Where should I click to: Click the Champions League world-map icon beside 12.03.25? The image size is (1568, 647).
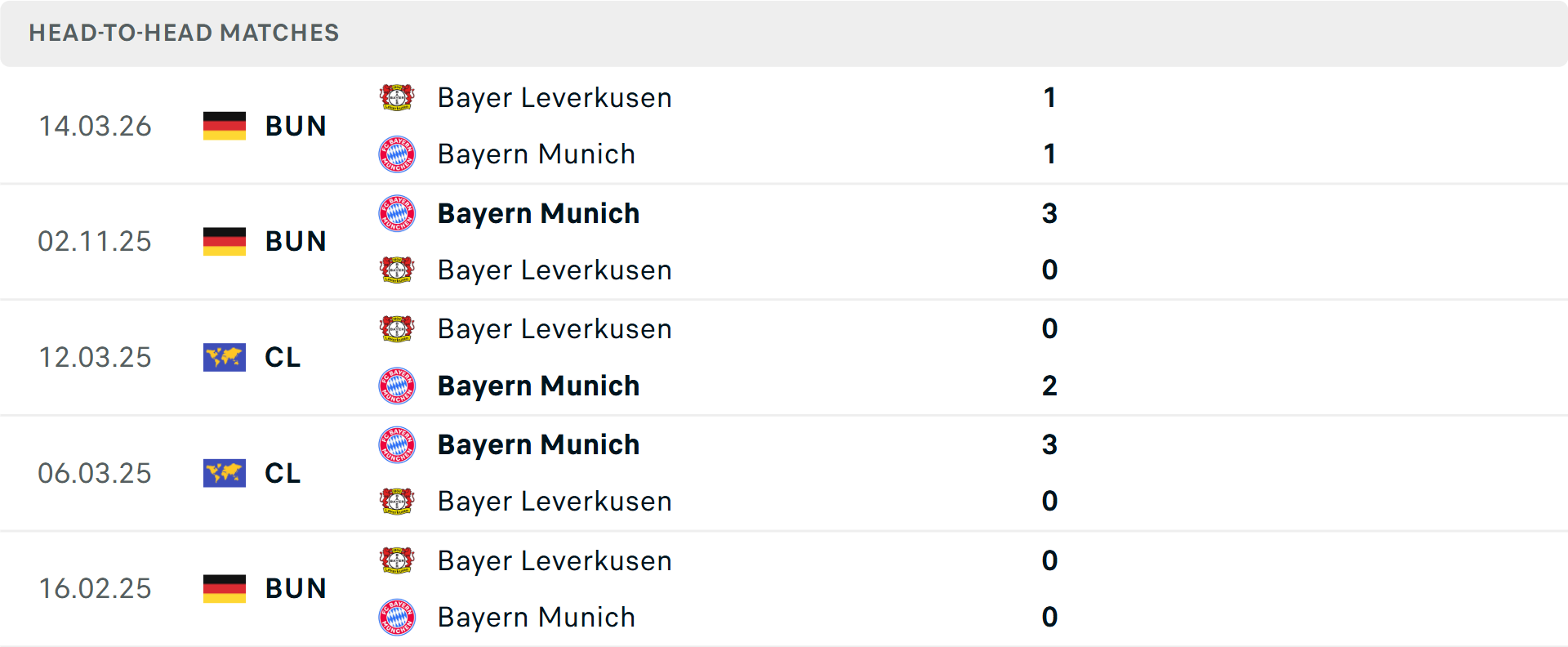[224, 357]
